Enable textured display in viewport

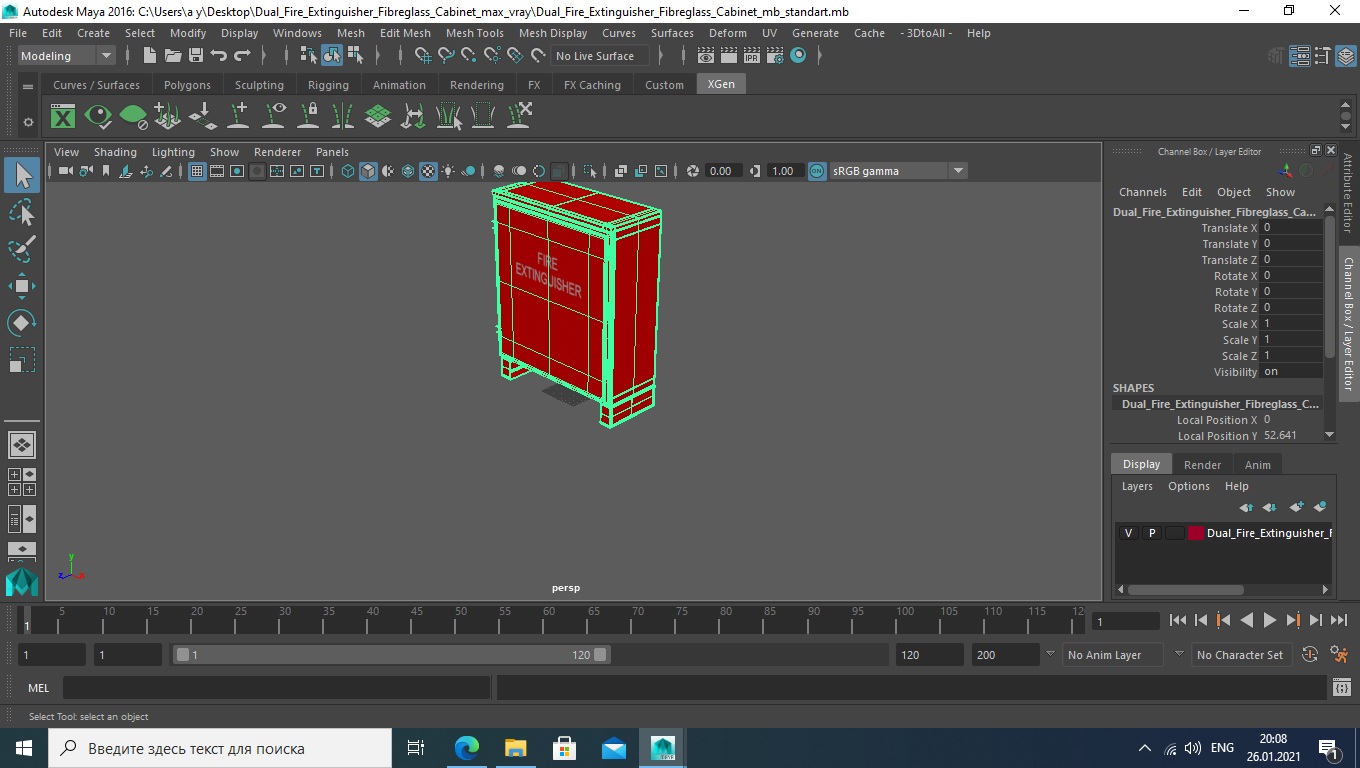point(428,171)
